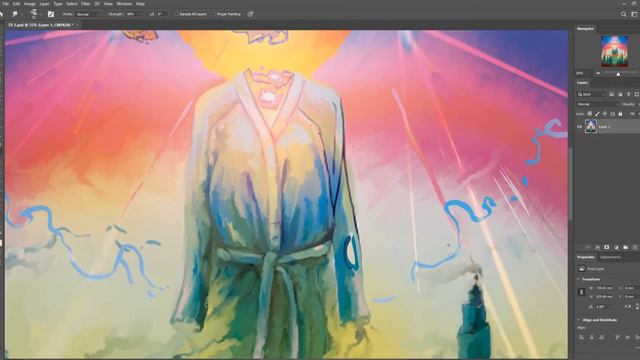This screenshot has width=640, height=360.
Task: Filter layers by shape layers icon
Action: coord(637,94)
